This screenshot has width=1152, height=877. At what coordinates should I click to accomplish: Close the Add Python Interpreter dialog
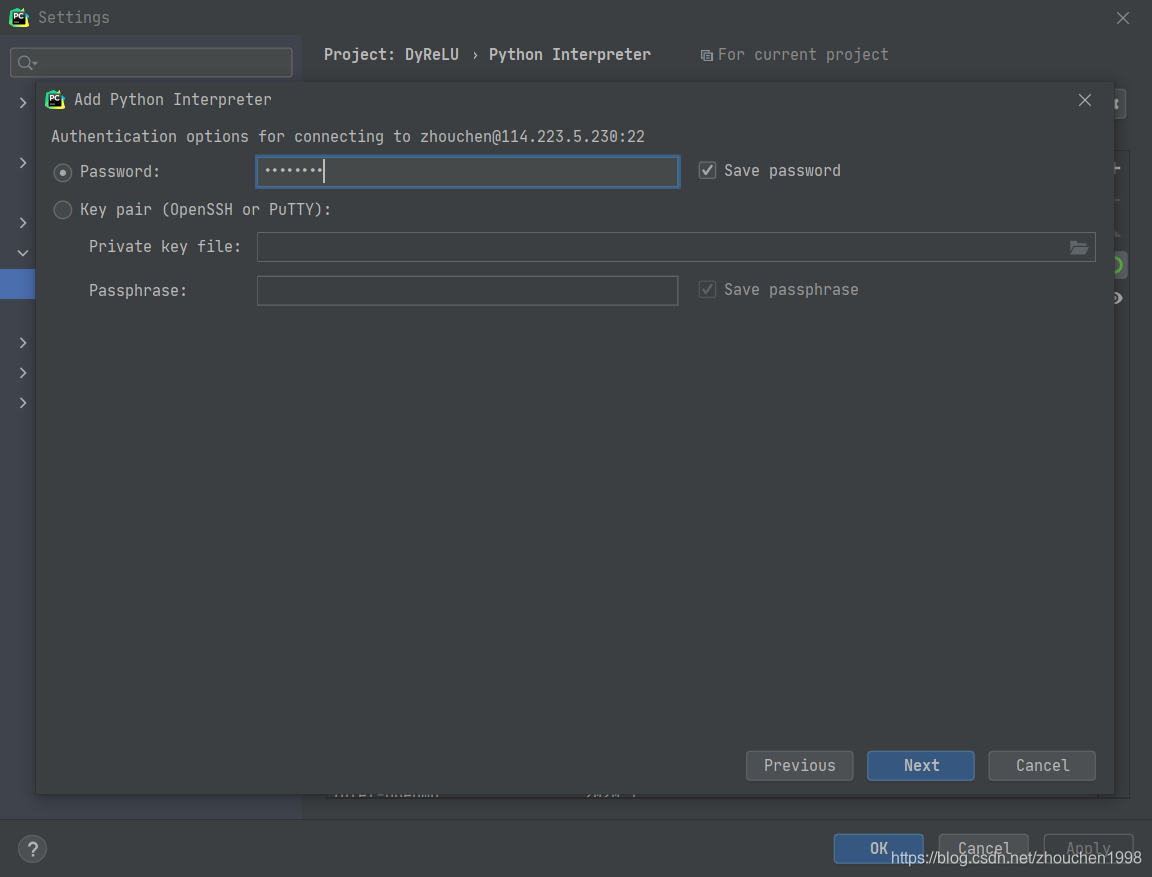(x=1084, y=100)
